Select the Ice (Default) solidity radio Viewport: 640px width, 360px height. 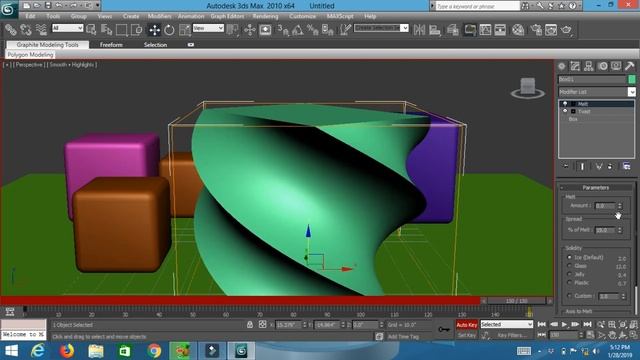569,257
